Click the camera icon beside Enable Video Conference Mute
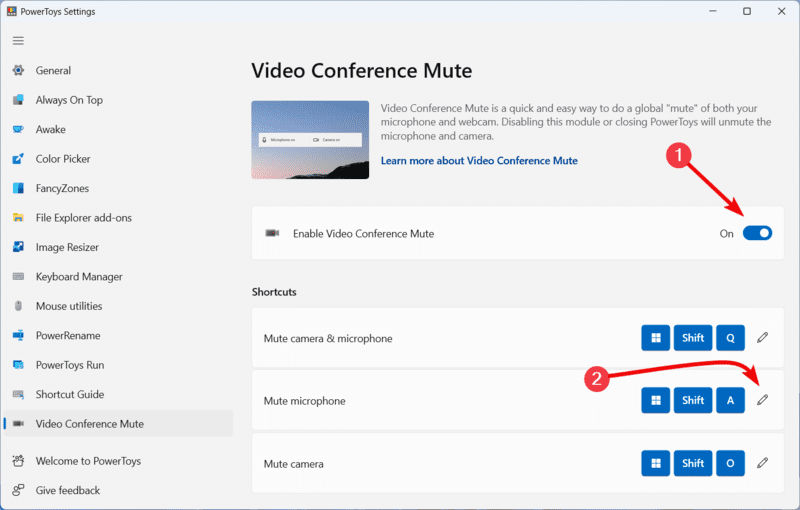The image size is (800, 510). point(272,233)
